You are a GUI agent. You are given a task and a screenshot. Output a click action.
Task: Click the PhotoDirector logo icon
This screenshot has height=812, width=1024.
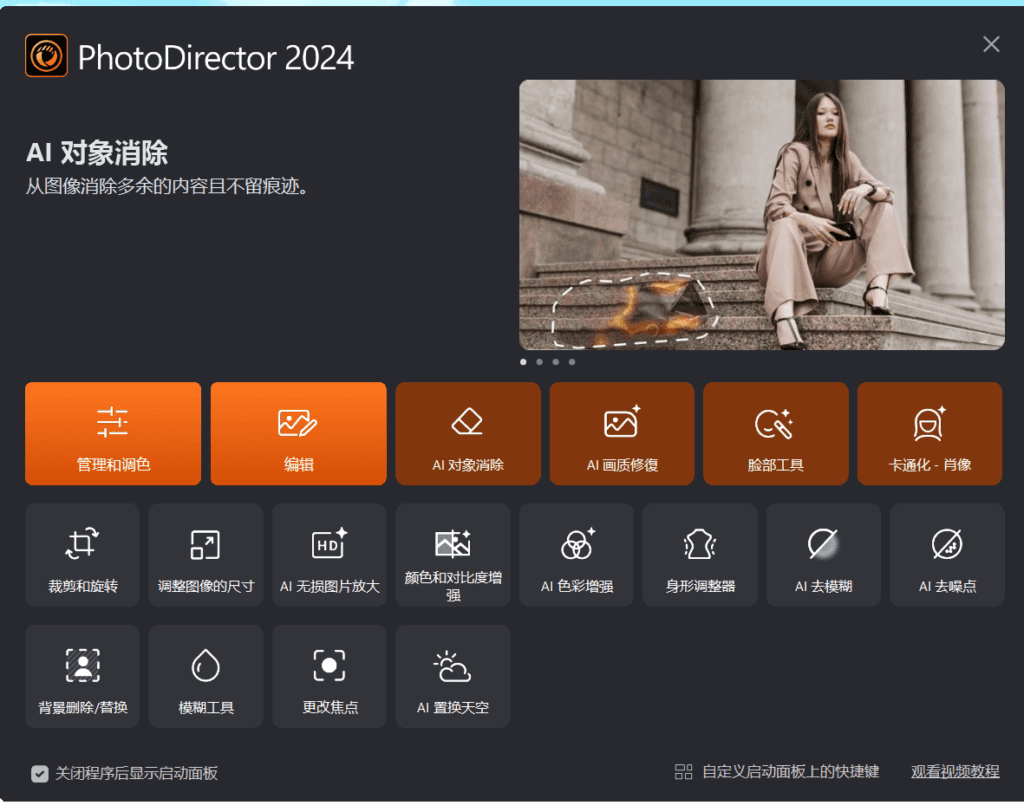(x=46, y=56)
